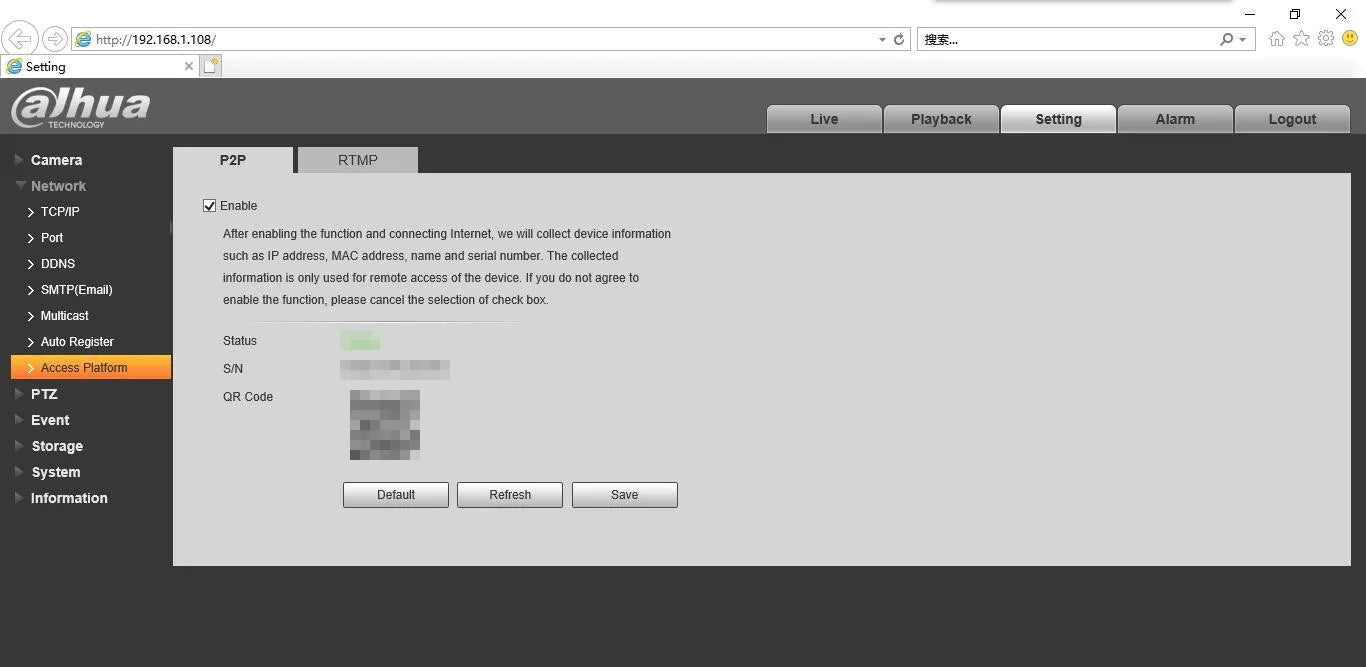Click the browser forward arrow icon

click(x=54, y=39)
